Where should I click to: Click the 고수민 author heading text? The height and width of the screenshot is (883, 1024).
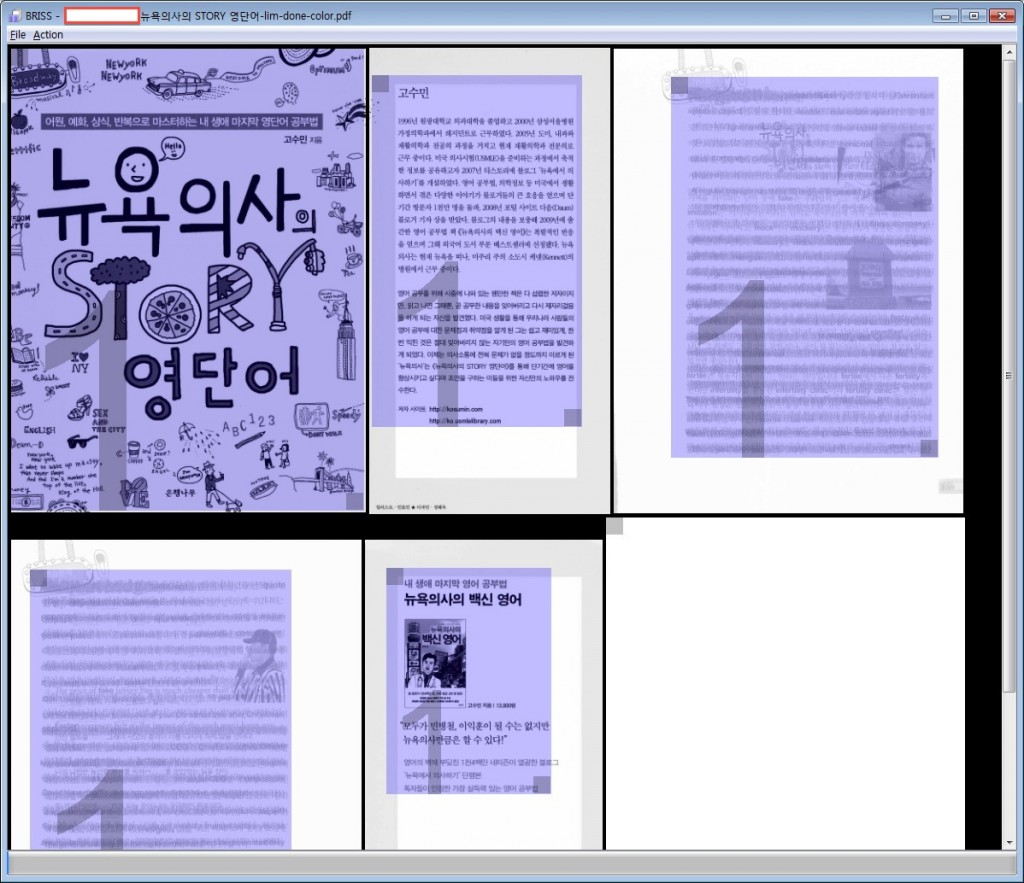[413, 93]
